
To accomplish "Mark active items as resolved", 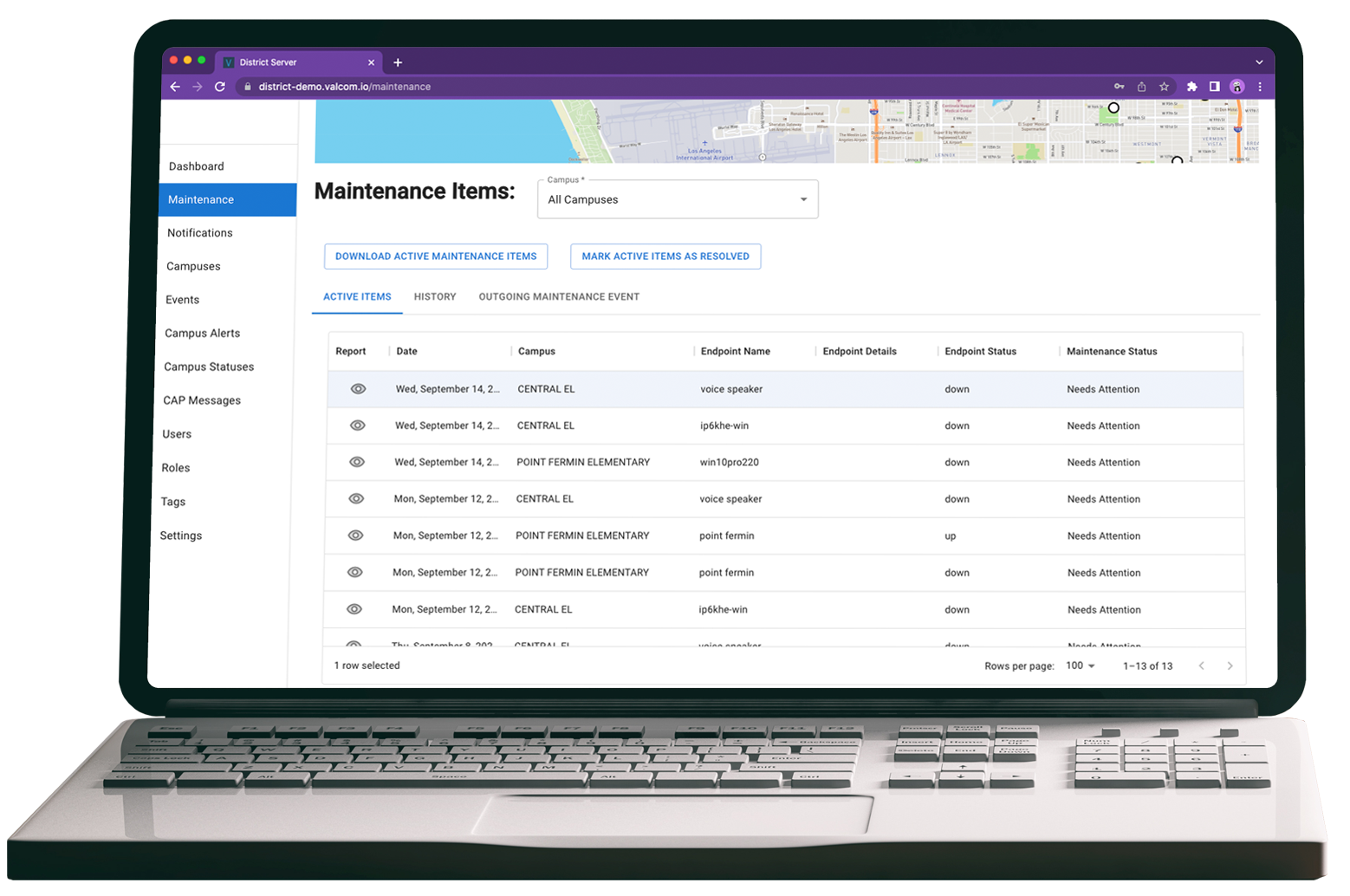I will (x=665, y=256).
